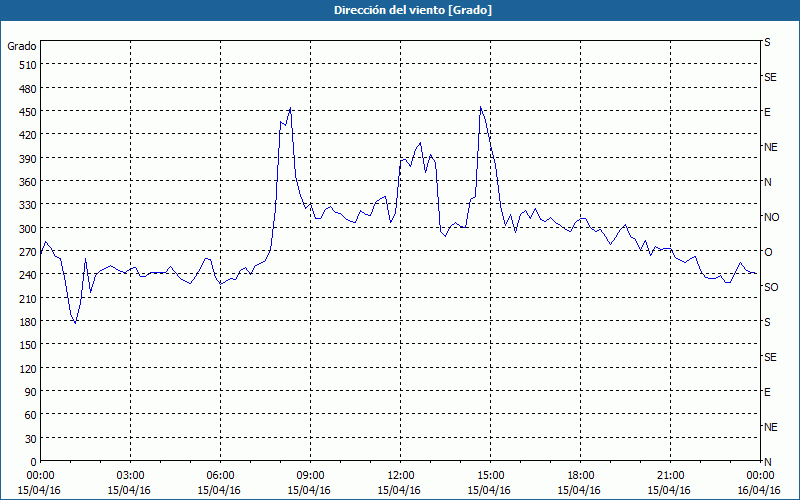
Task: Click the 12:00 time label
Action: pos(400,476)
